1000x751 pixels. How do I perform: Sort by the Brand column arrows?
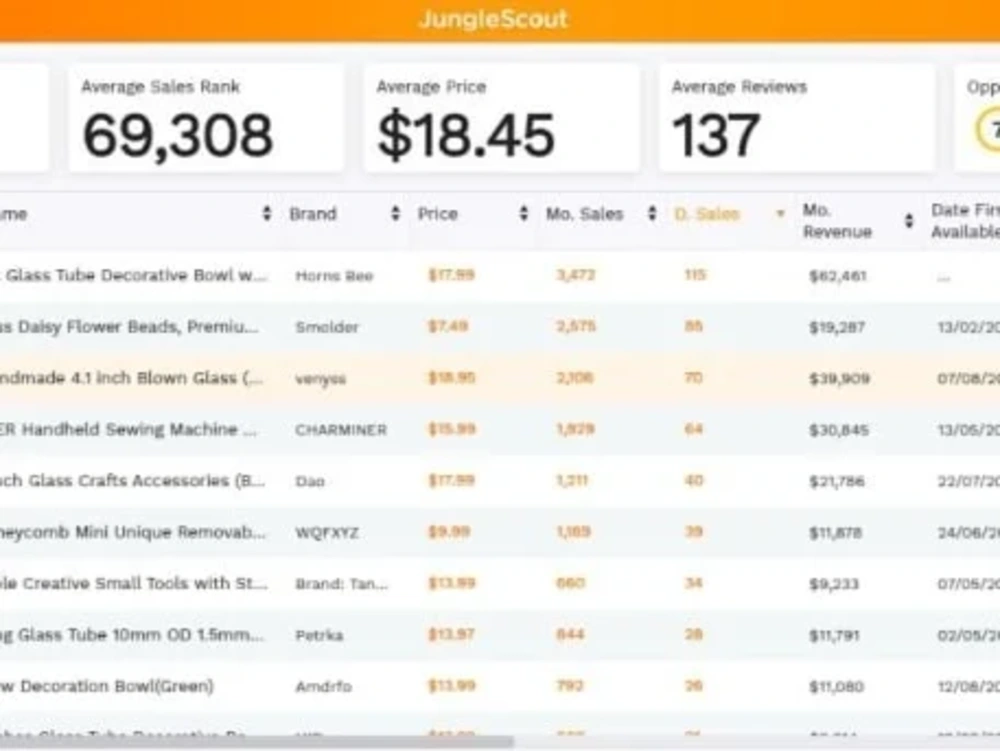tap(395, 214)
